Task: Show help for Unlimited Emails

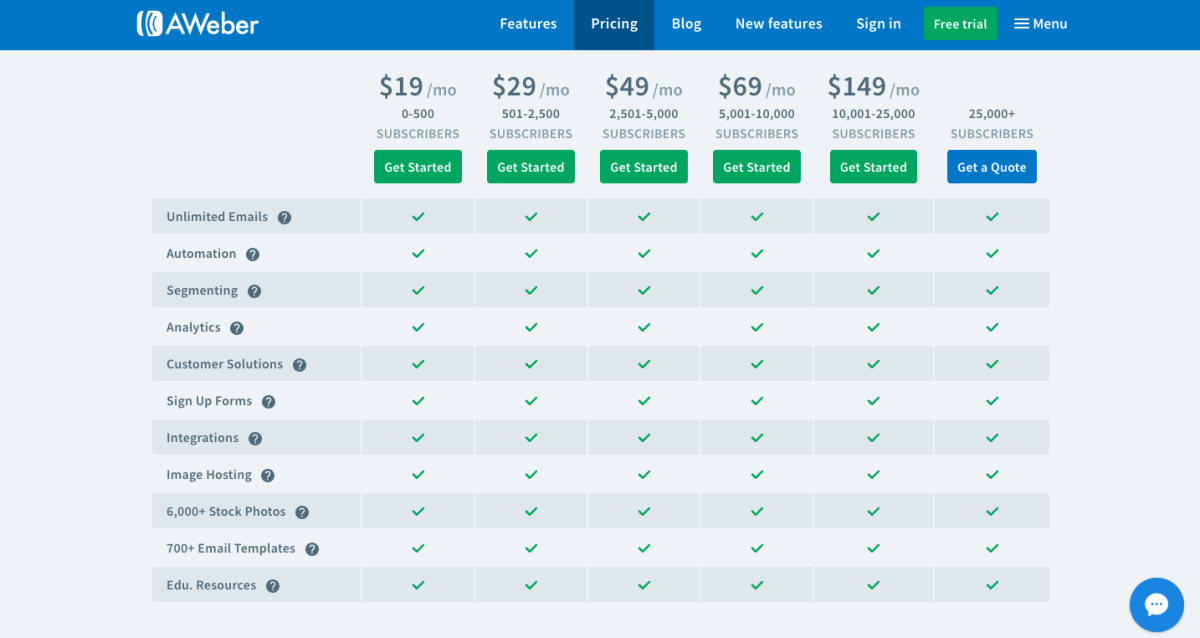Action: pos(285,217)
